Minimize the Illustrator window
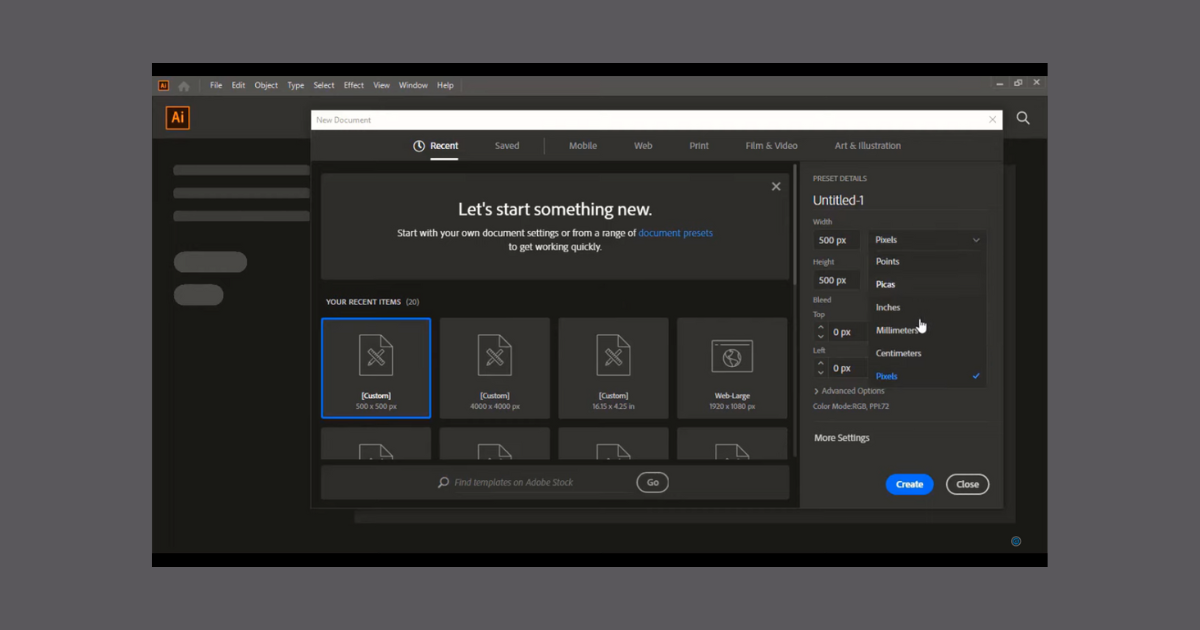 [999, 83]
